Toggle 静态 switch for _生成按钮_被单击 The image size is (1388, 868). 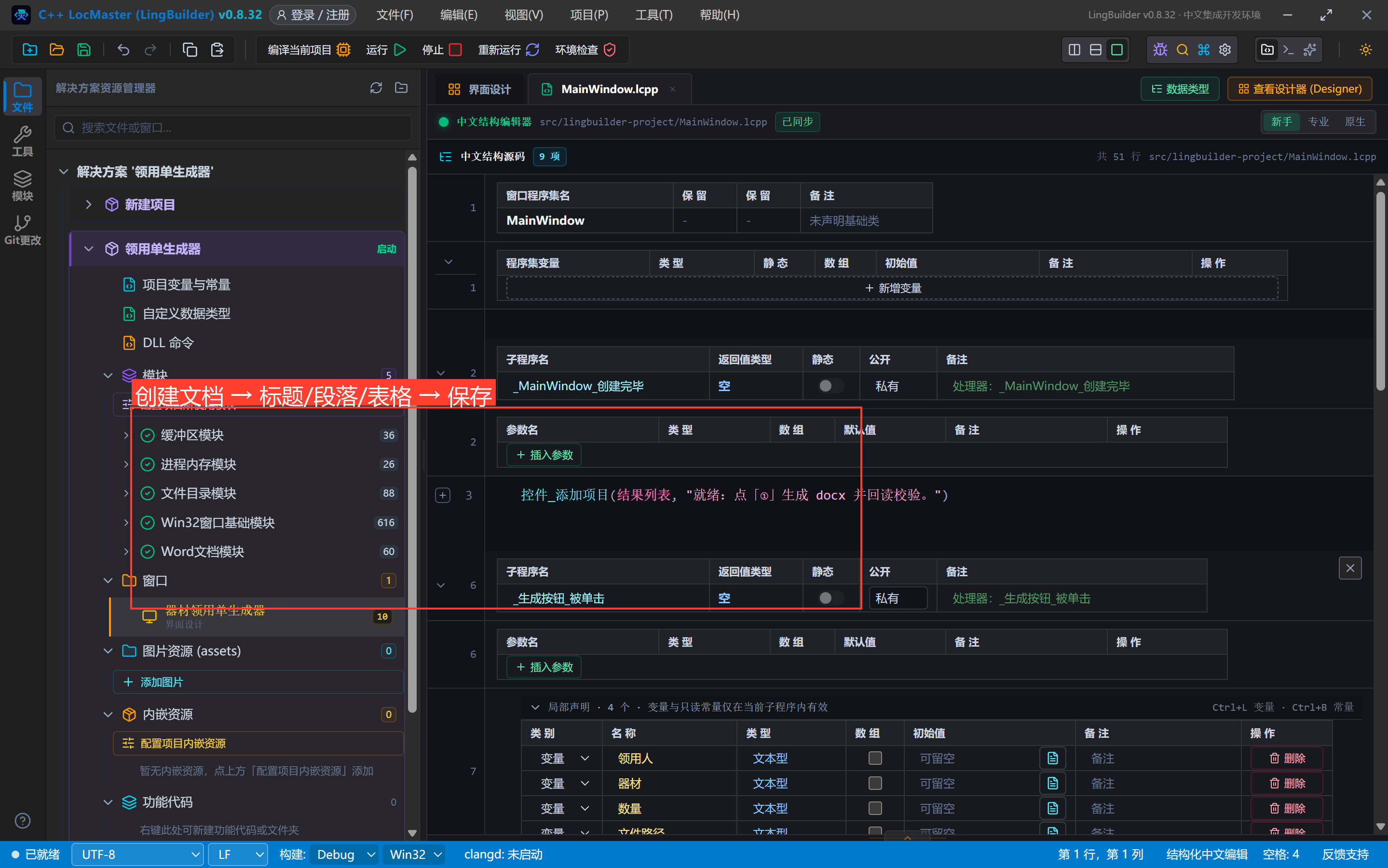[830, 598]
